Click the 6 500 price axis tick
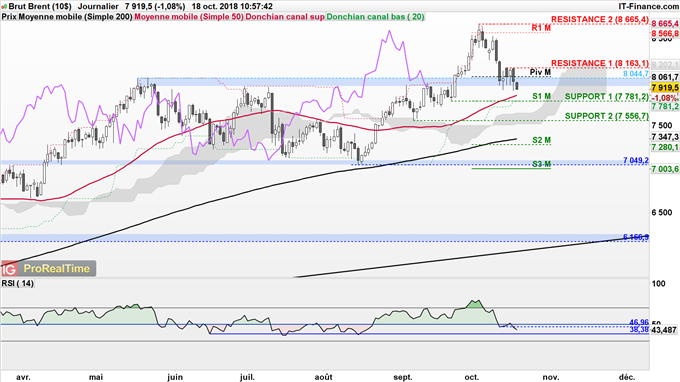 (662, 212)
